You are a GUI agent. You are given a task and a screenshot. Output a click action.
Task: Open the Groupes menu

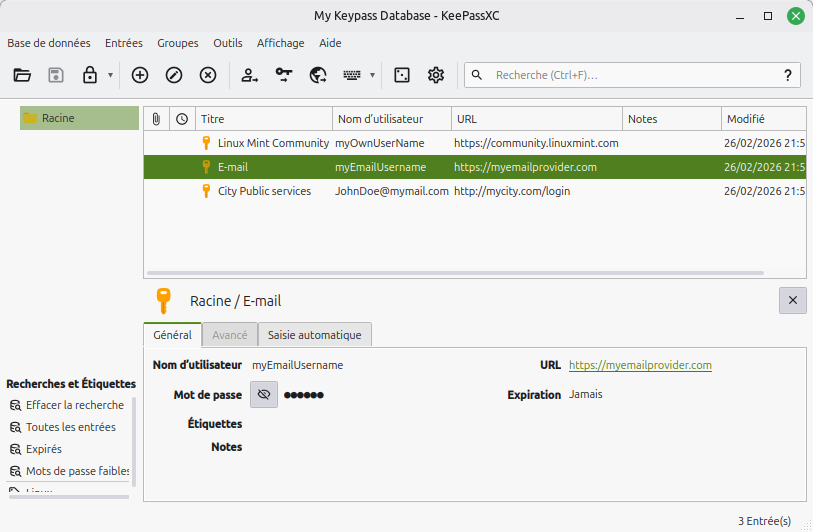[177, 43]
